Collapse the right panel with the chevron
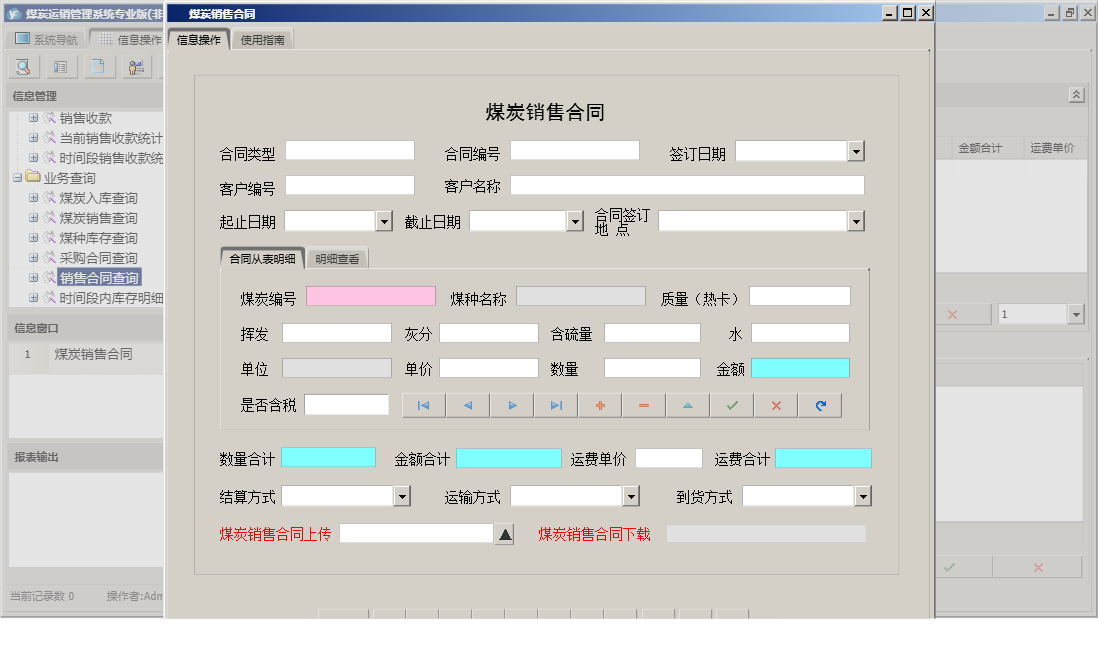The image size is (1098, 655). 1076,93
